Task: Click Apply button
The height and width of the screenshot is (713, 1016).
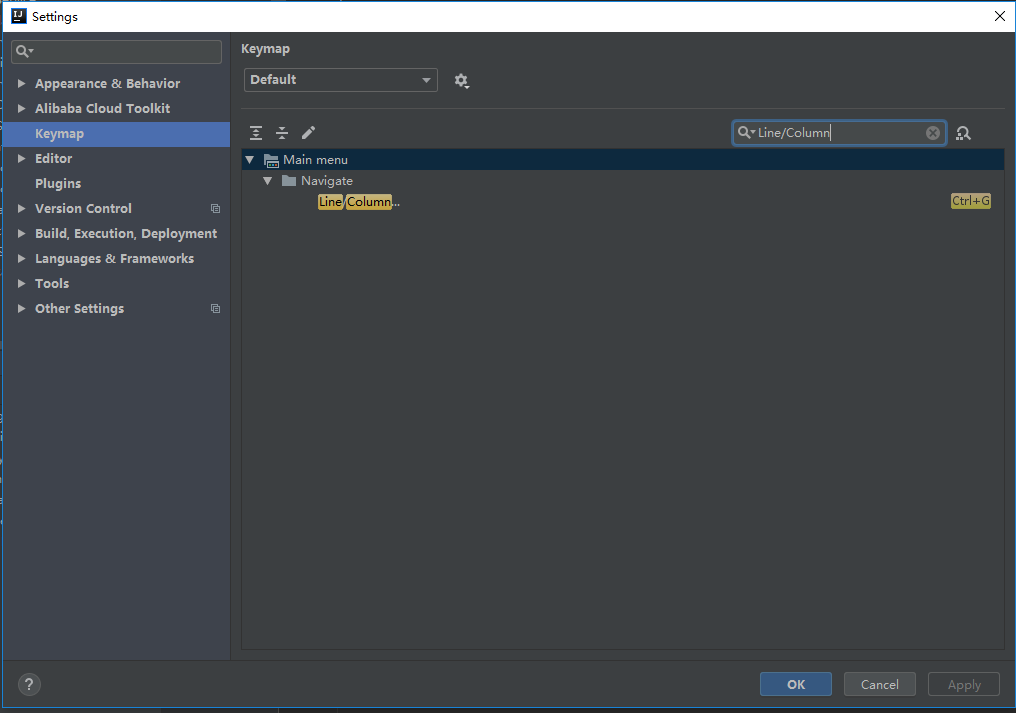Action: coord(964,684)
